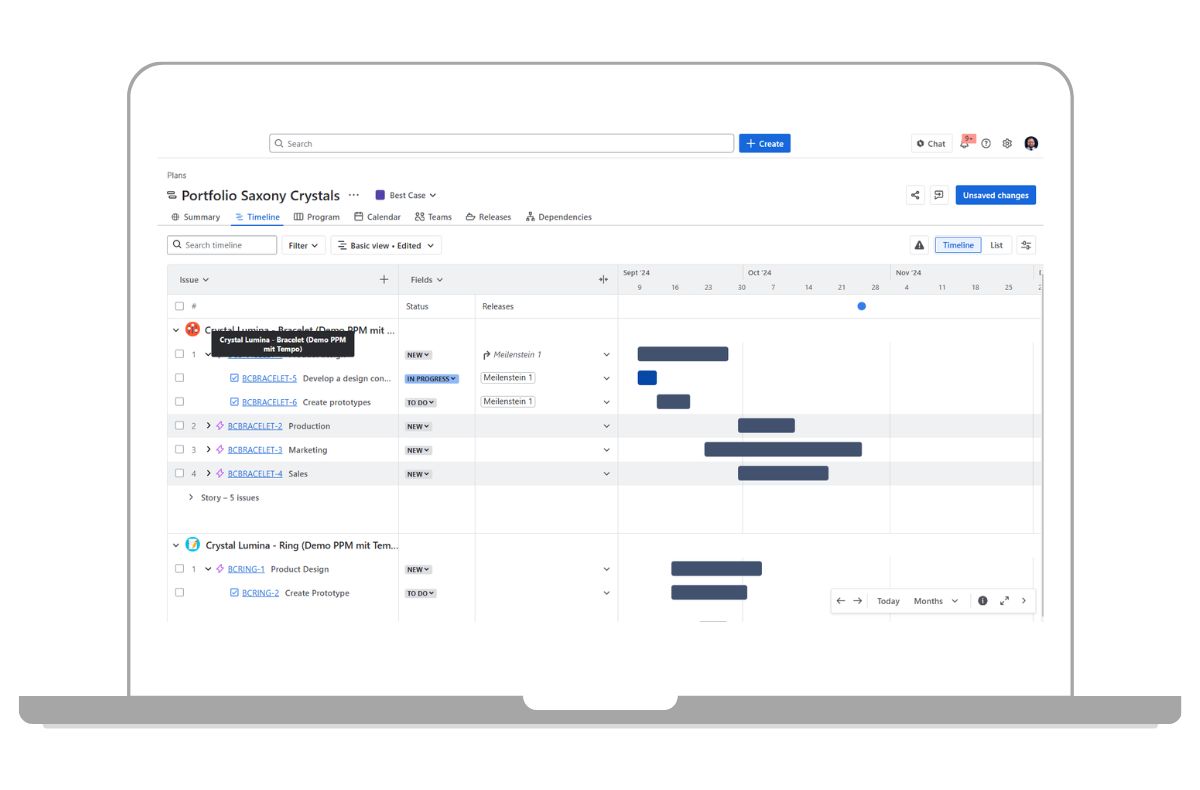Open the Filter dropdown
The image size is (1200, 790).
point(304,245)
